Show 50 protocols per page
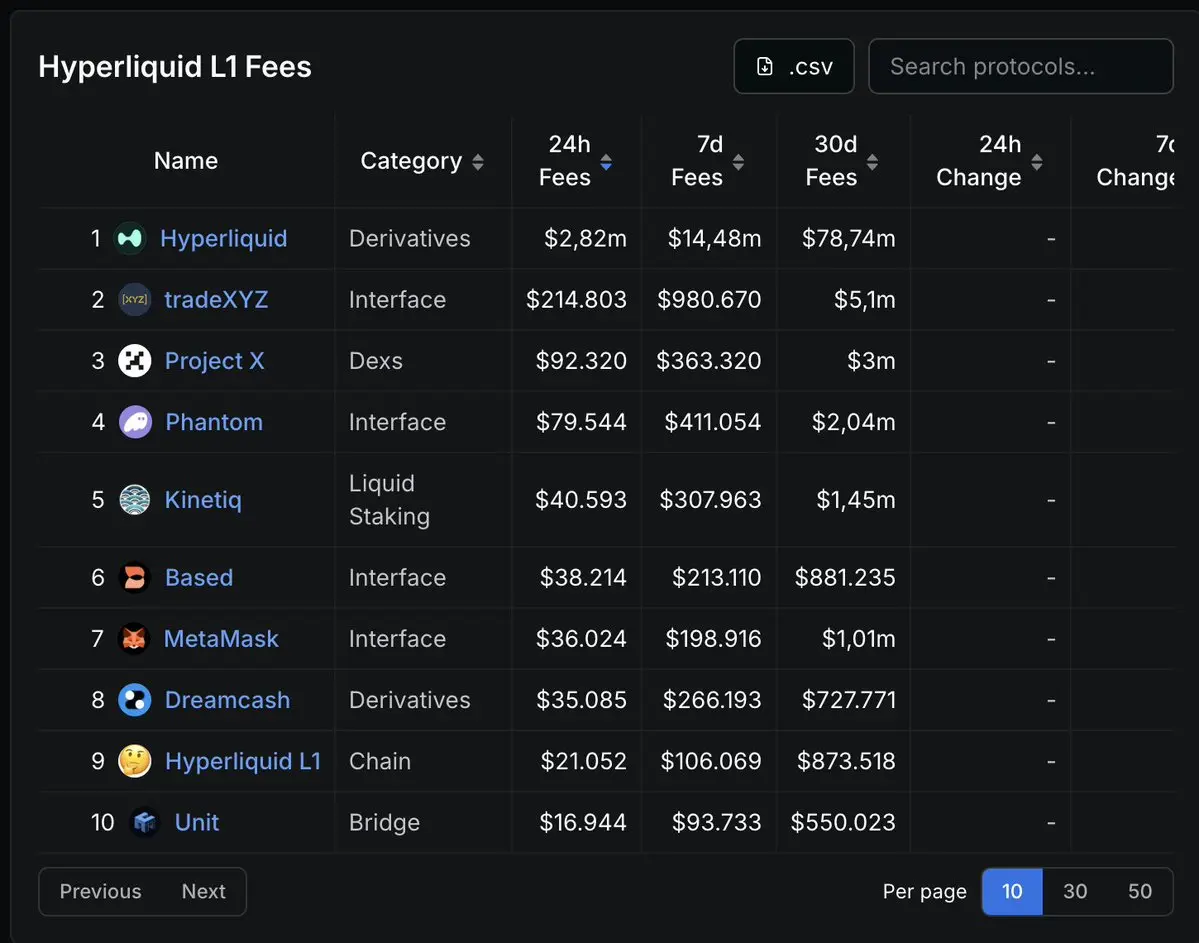 (x=1140, y=891)
